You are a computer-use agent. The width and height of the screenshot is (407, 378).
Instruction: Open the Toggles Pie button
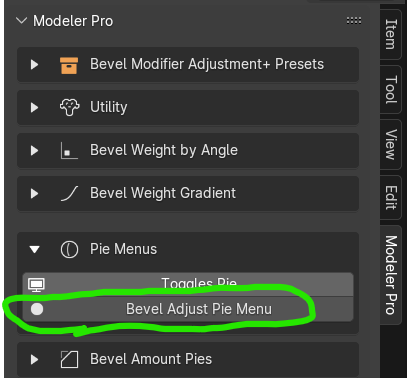(188, 285)
